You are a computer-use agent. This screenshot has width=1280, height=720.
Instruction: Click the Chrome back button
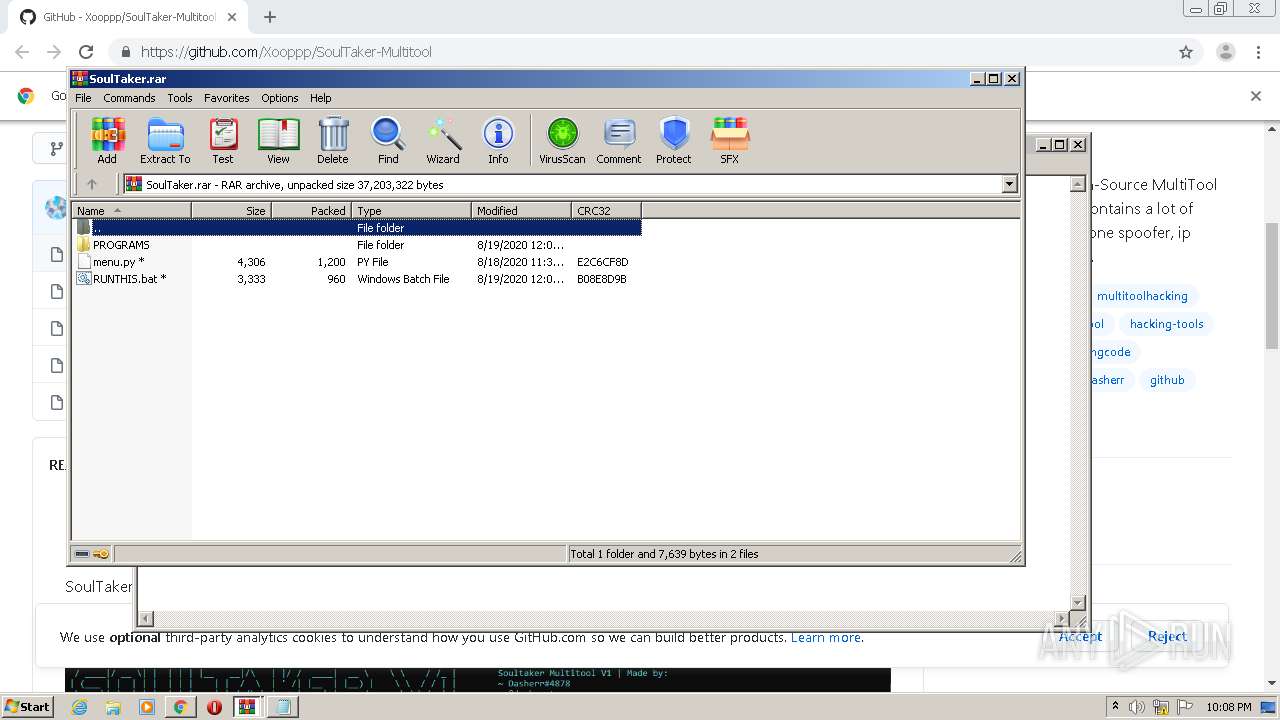pyautogui.click(x=22, y=52)
